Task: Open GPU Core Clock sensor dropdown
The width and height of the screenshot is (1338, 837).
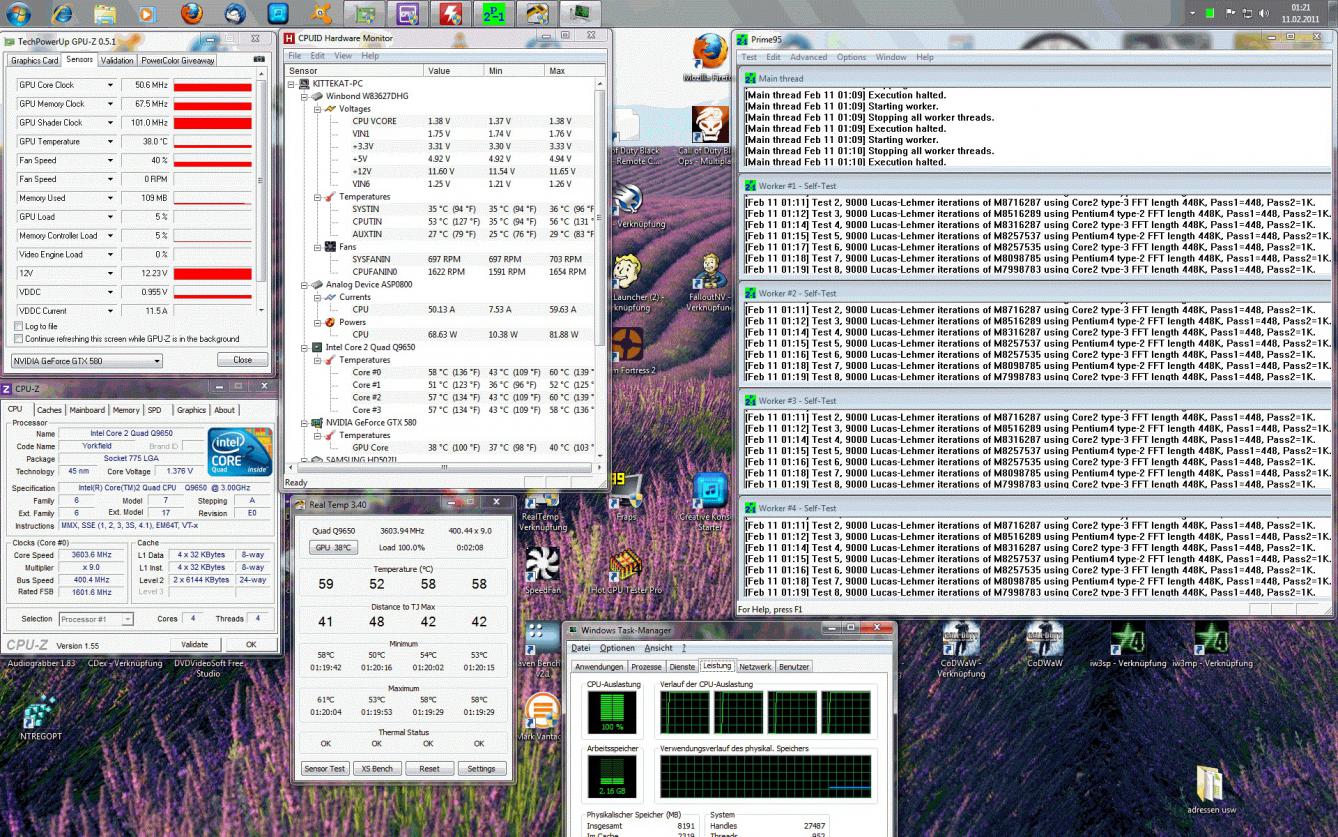Action: 110,85
